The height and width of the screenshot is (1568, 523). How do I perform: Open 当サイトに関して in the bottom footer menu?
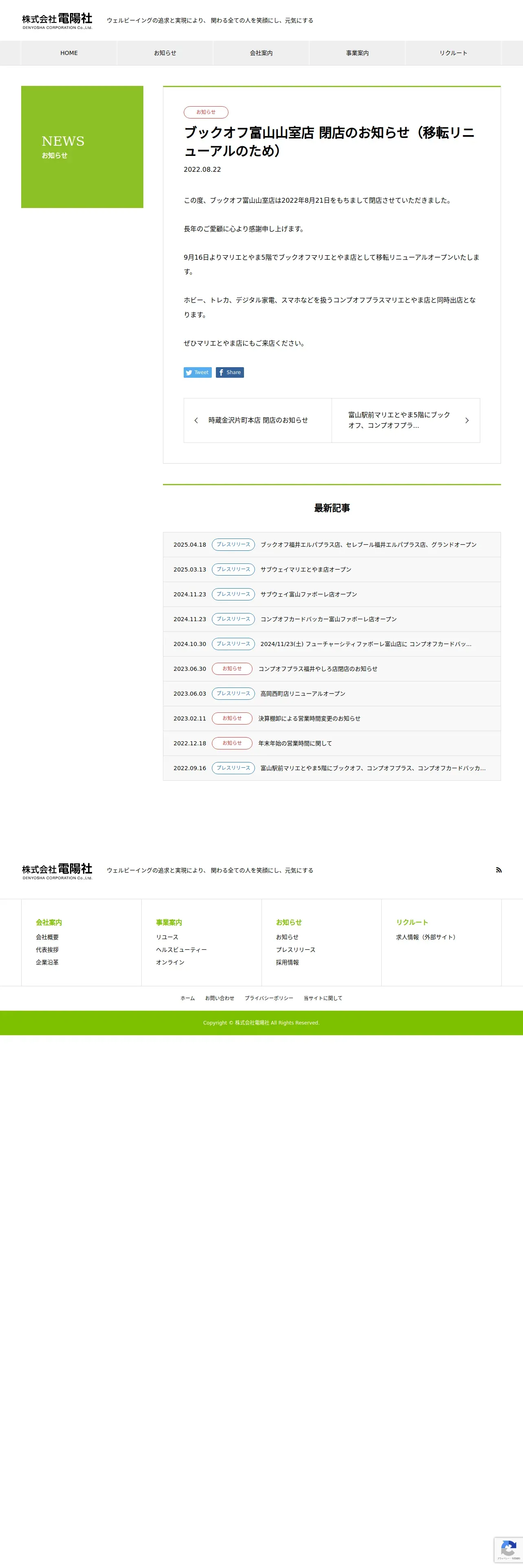point(323,998)
